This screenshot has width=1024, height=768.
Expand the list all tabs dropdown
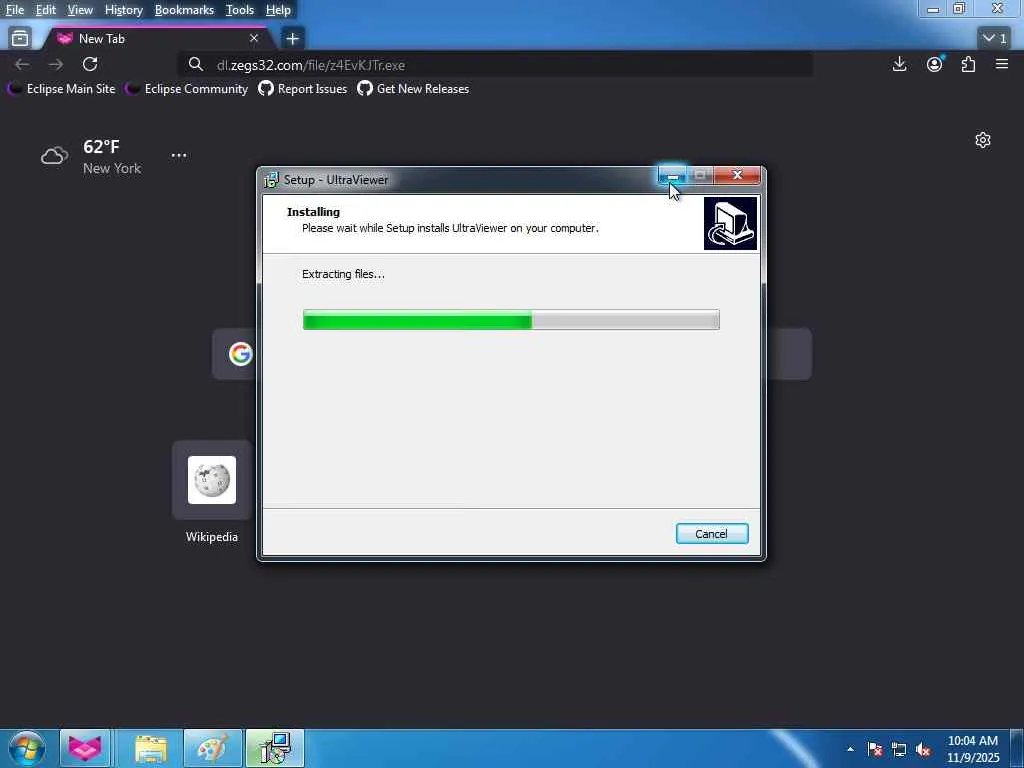(x=995, y=39)
